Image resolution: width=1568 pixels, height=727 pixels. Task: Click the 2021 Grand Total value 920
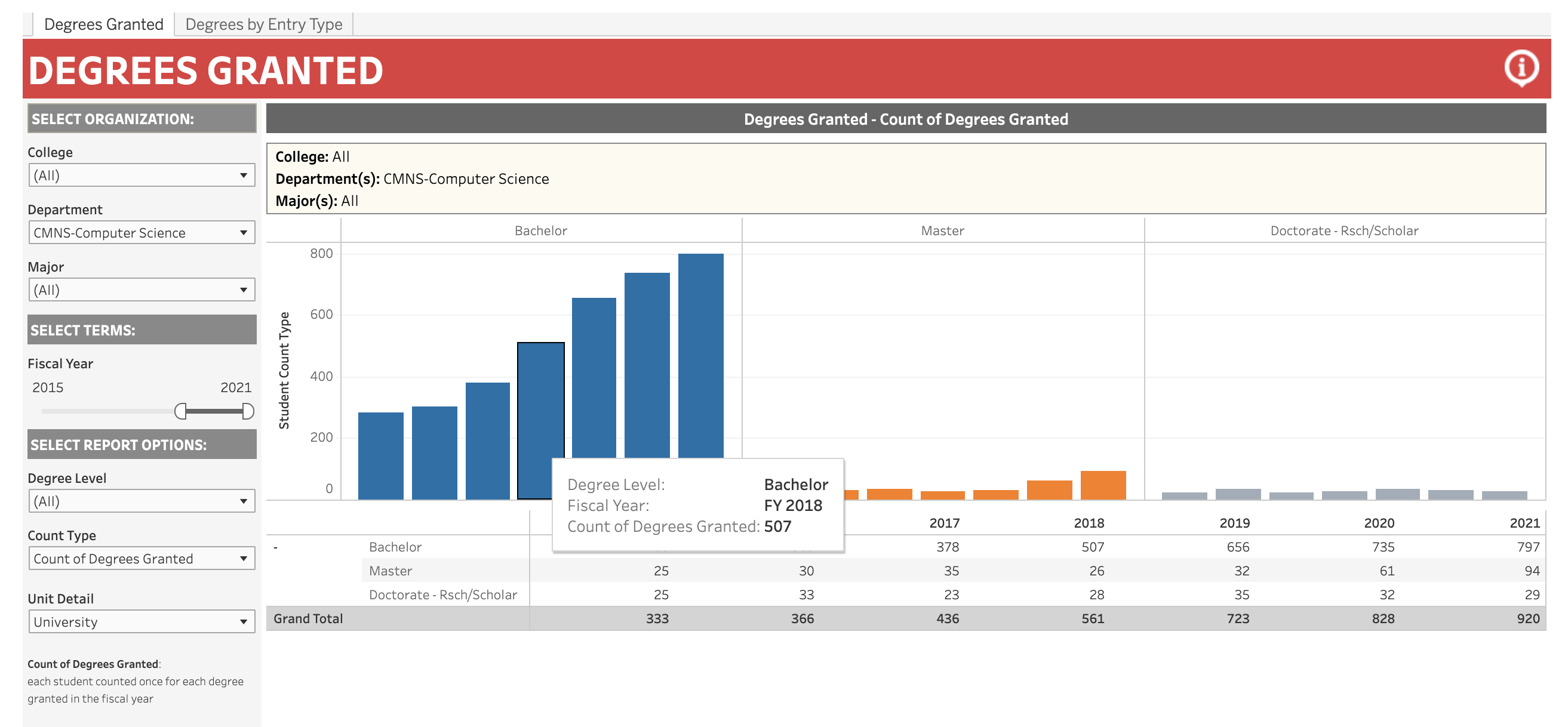coord(1527,618)
